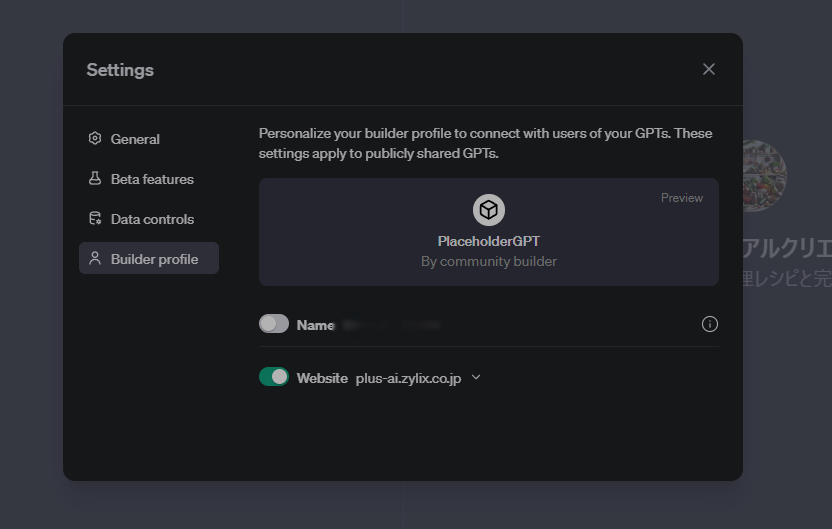Click the Builder profile person icon
832x529 pixels.
(95, 259)
